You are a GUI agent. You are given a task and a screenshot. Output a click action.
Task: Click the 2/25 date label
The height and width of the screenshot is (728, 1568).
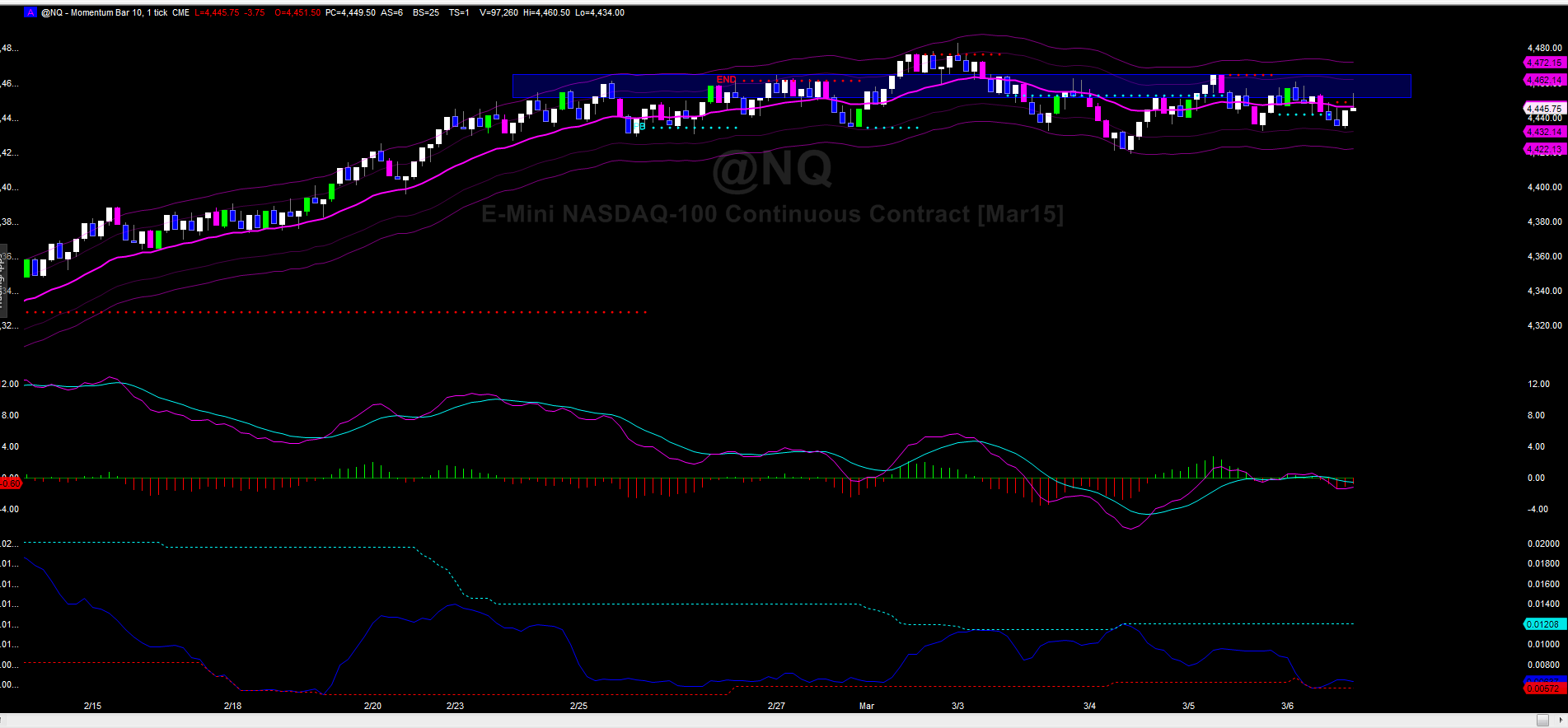pyautogui.click(x=578, y=706)
